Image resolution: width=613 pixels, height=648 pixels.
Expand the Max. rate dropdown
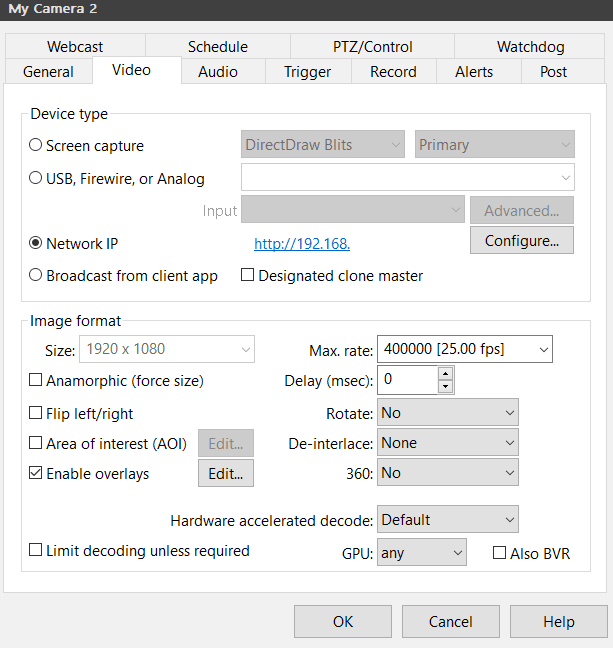tap(464, 349)
